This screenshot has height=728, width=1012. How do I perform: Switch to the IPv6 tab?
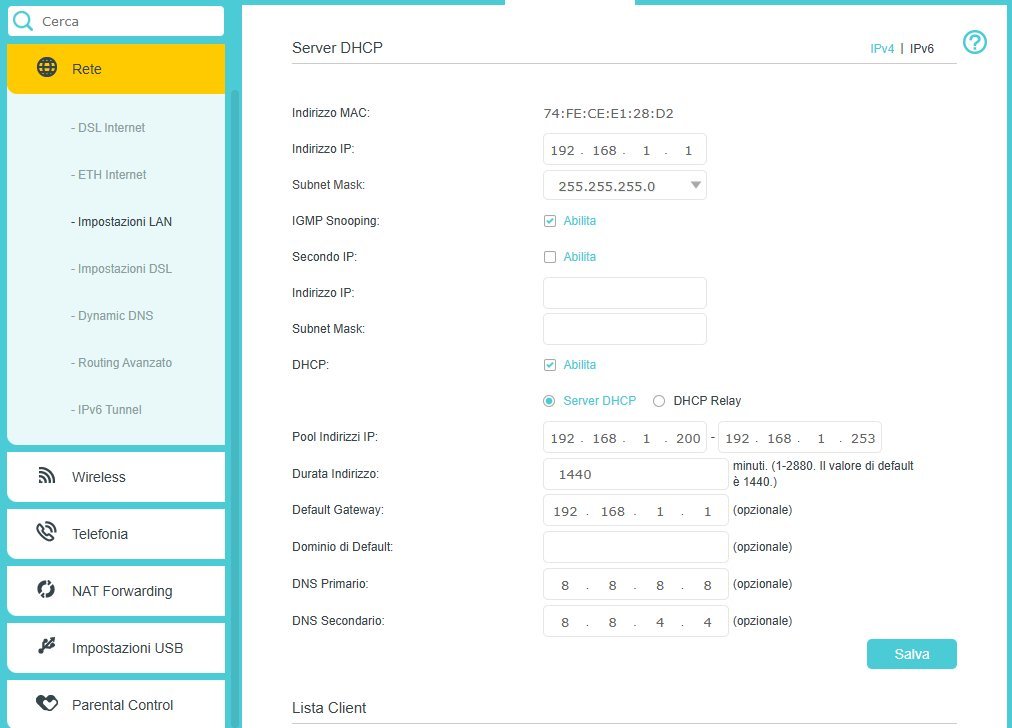click(x=921, y=48)
